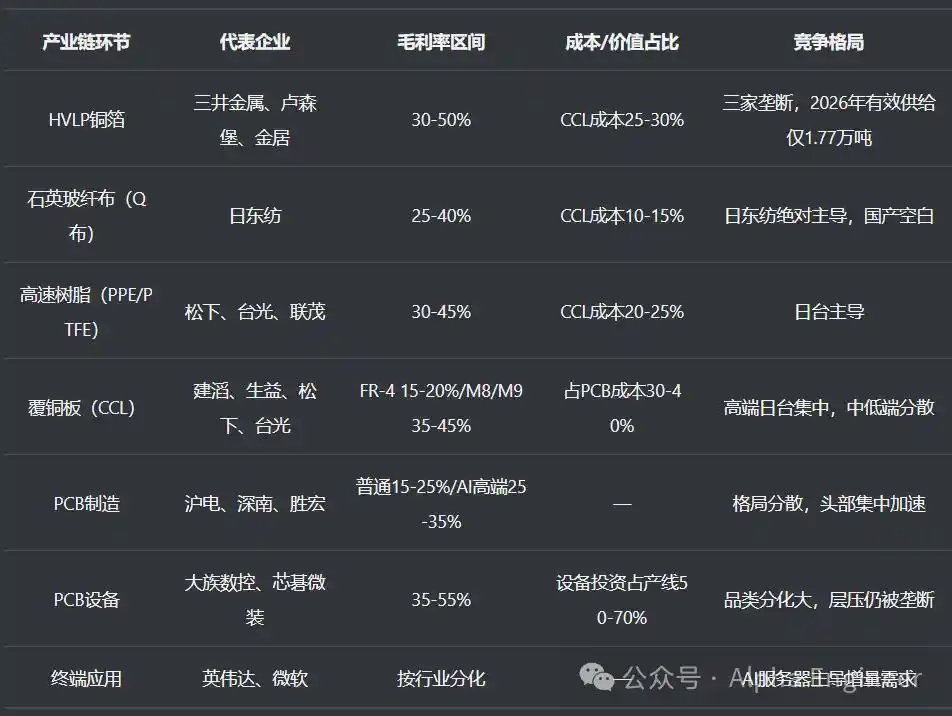
Task: Select the 日东纺 company cell
Action: pos(255,216)
